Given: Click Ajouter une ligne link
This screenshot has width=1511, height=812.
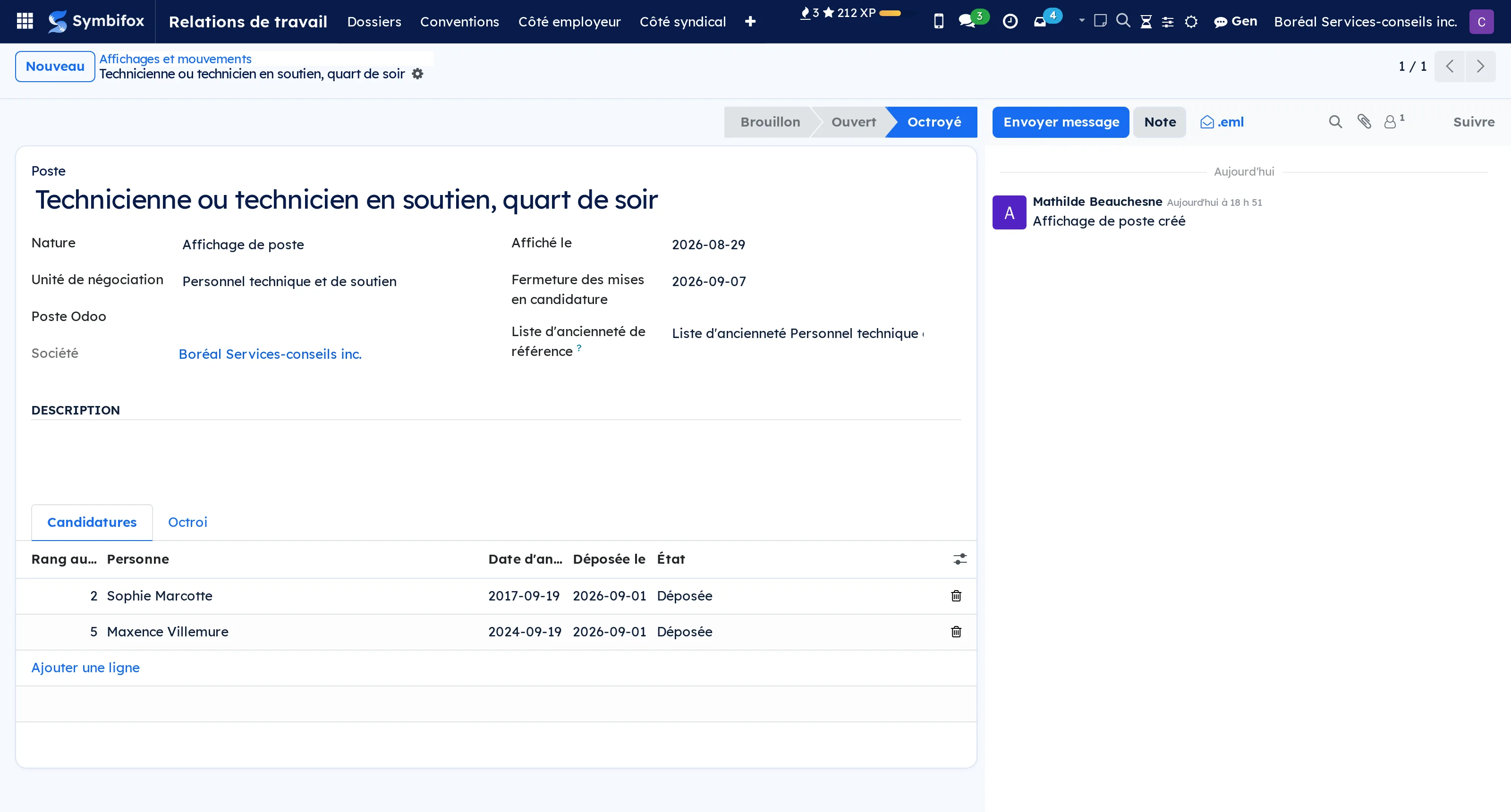Looking at the screenshot, I should tap(85, 667).
